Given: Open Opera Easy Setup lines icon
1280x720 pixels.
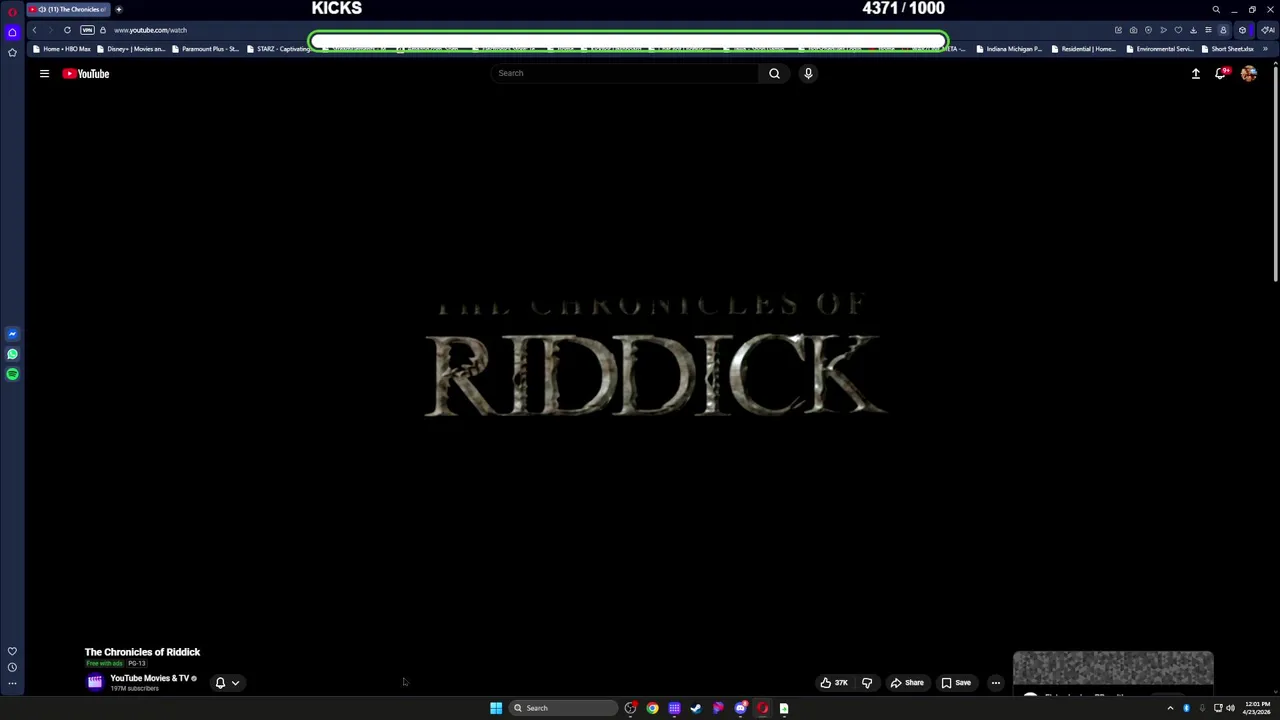Looking at the screenshot, I should (1208, 30).
